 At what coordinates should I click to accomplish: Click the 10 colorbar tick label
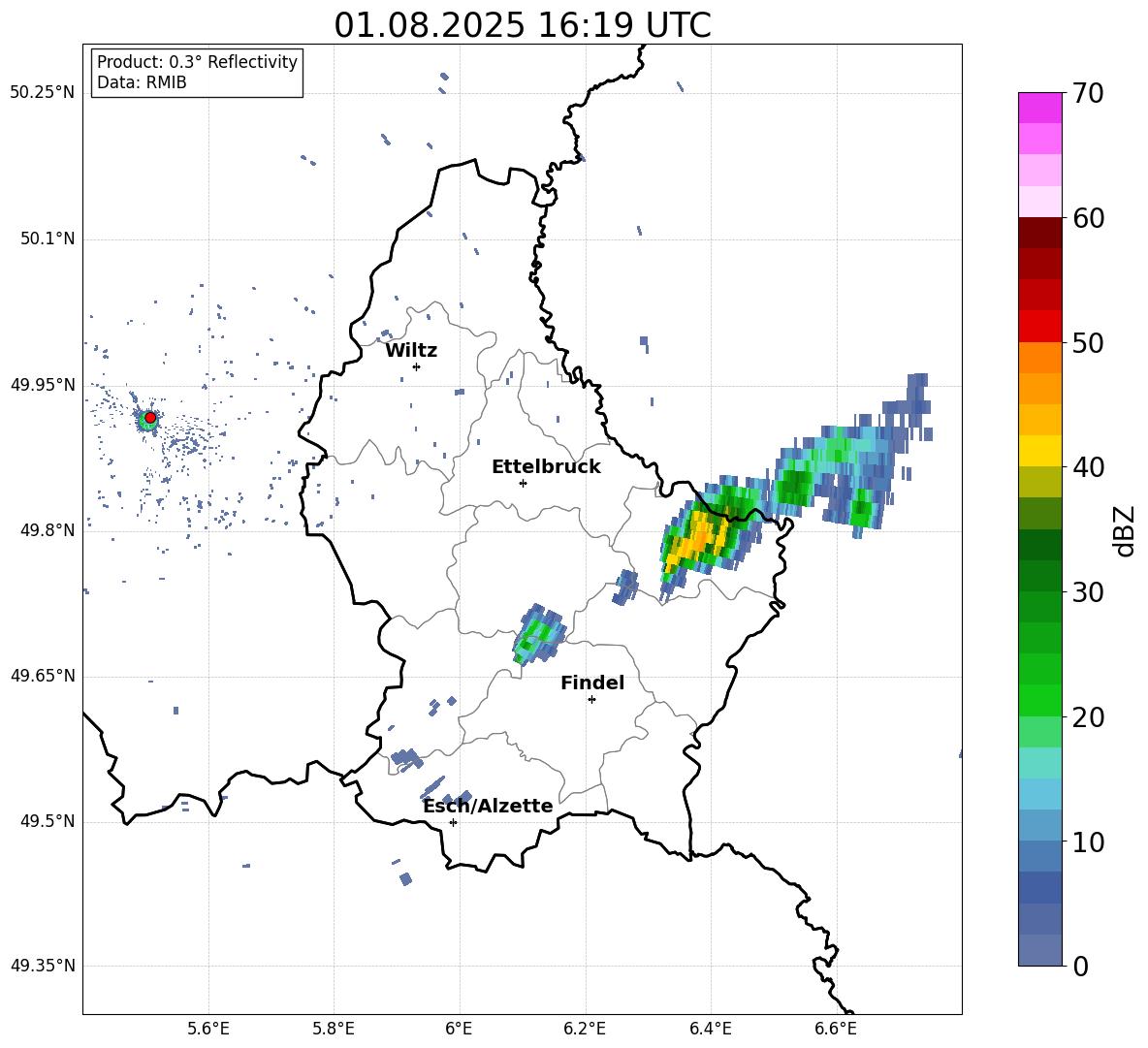[1087, 842]
